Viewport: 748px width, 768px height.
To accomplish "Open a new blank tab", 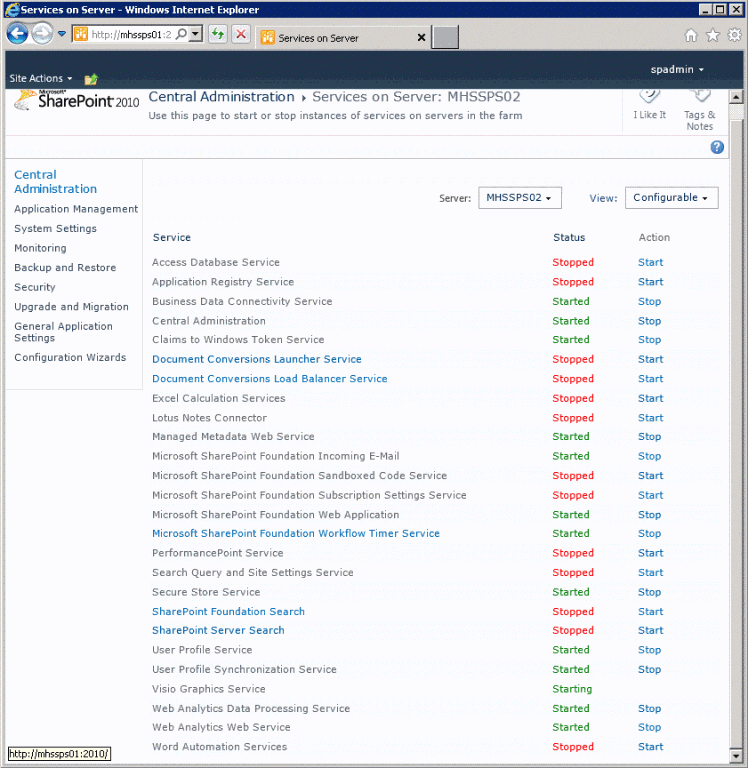I will coord(445,38).
